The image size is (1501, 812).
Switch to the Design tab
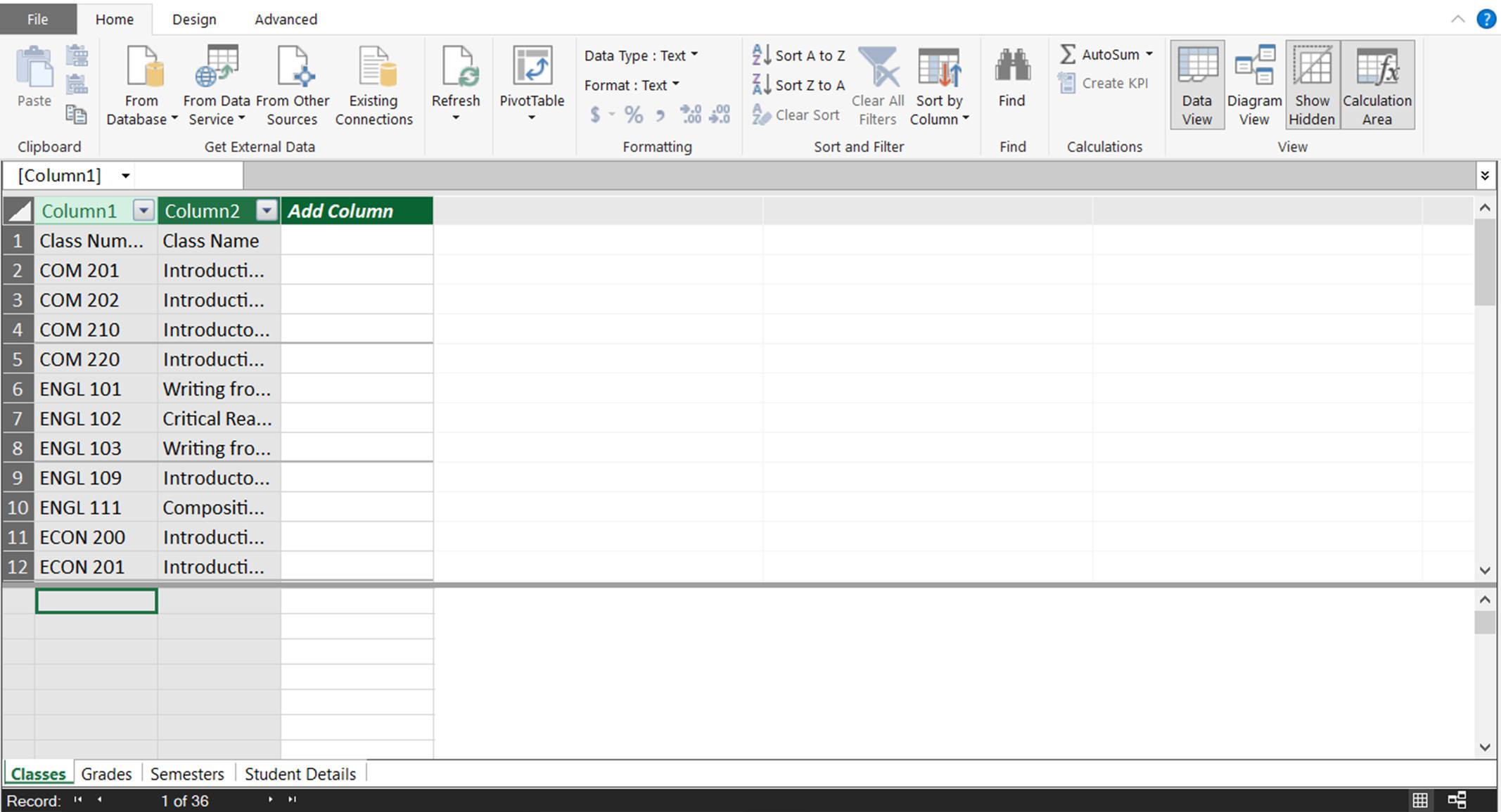tap(194, 20)
